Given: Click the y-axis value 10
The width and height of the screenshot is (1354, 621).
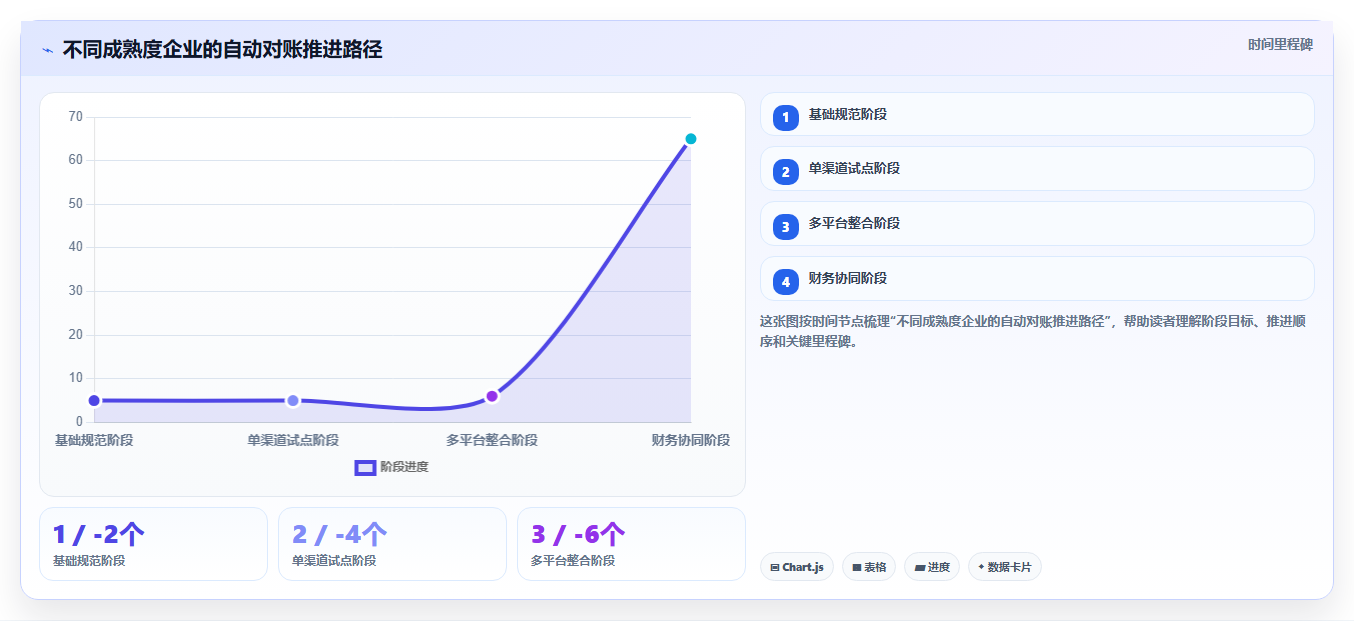Looking at the screenshot, I should pyautogui.click(x=76, y=378).
